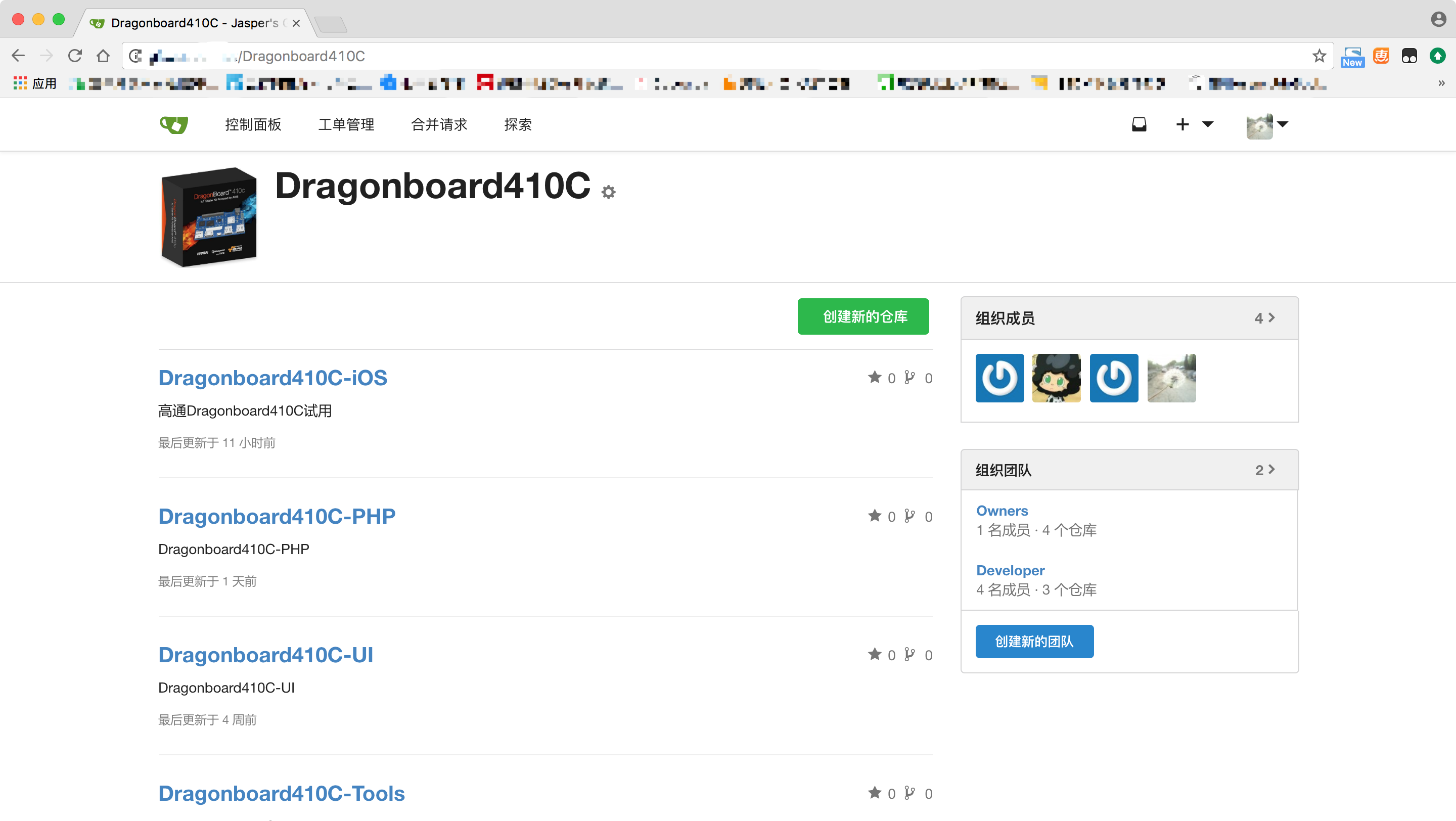
Task: Click the Dragonboard410C organization heading
Action: coord(432,186)
